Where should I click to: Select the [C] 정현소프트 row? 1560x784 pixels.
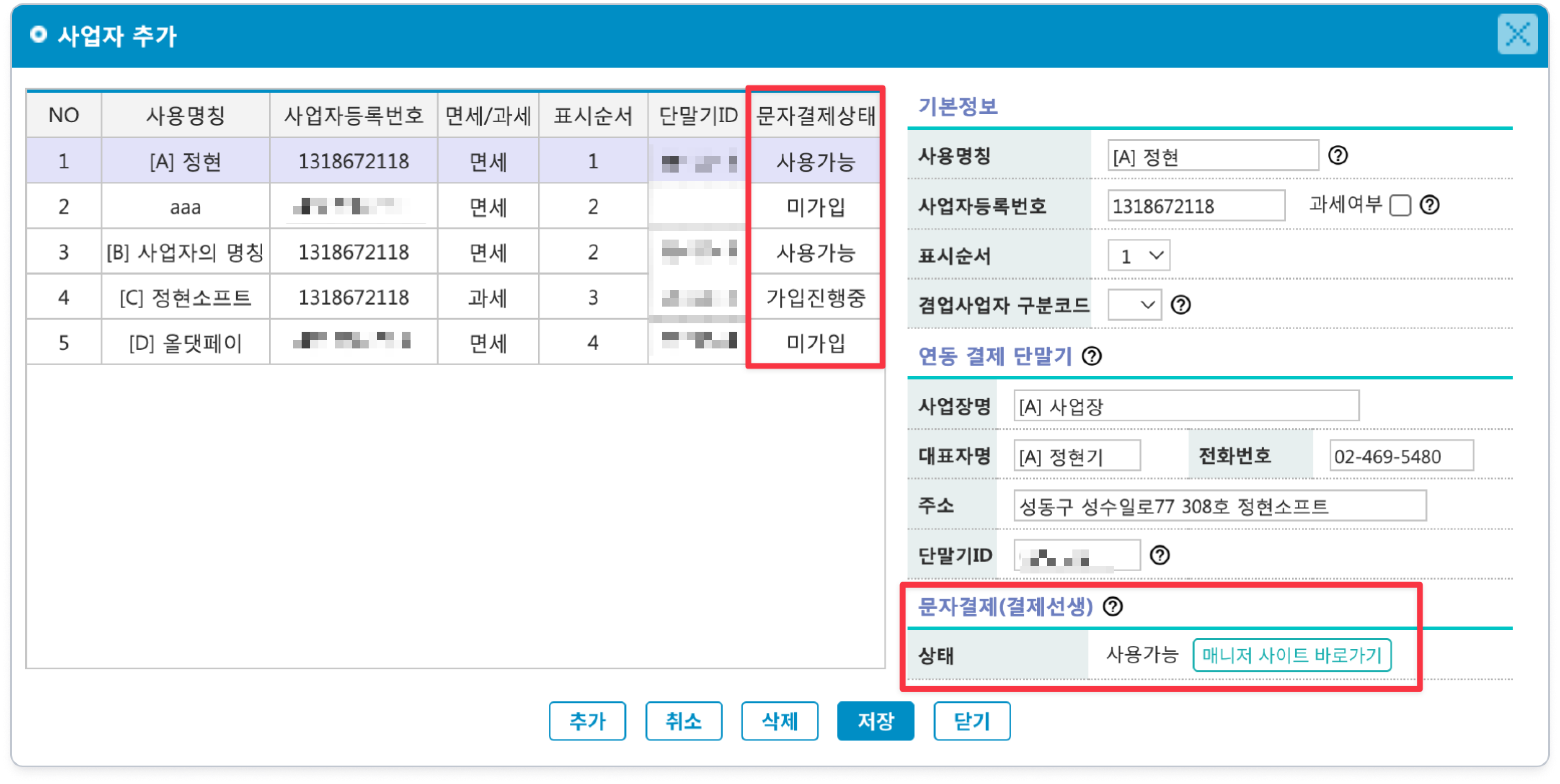pyautogui.click(x=185, y=297)
